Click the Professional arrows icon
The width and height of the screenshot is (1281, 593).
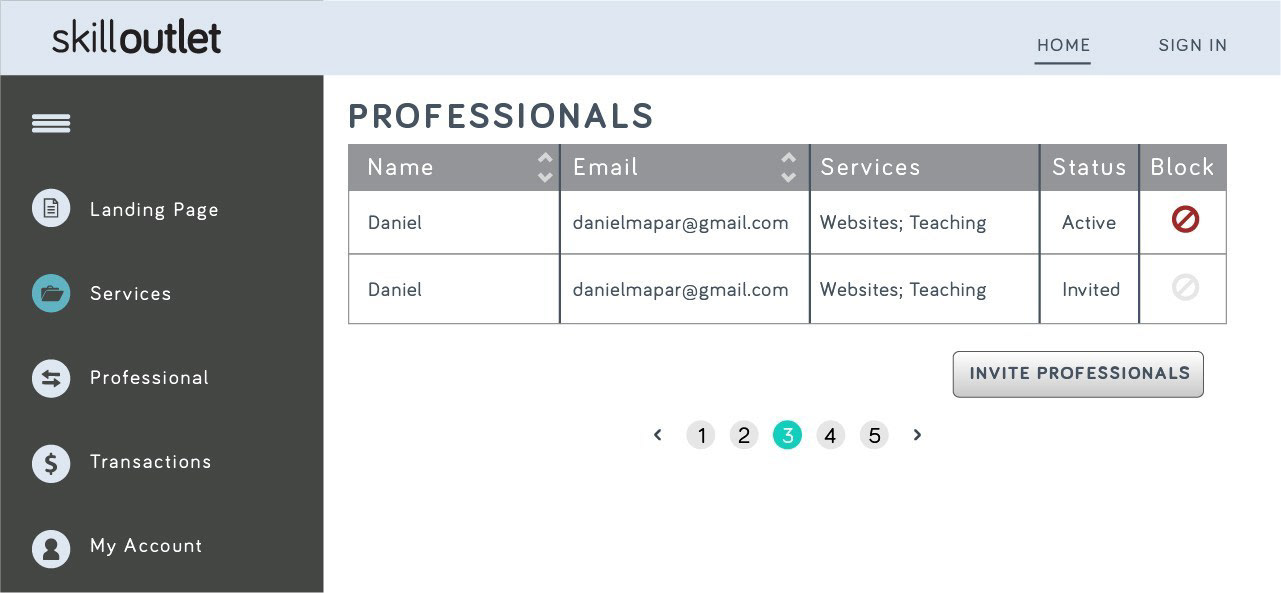(51, 378)
